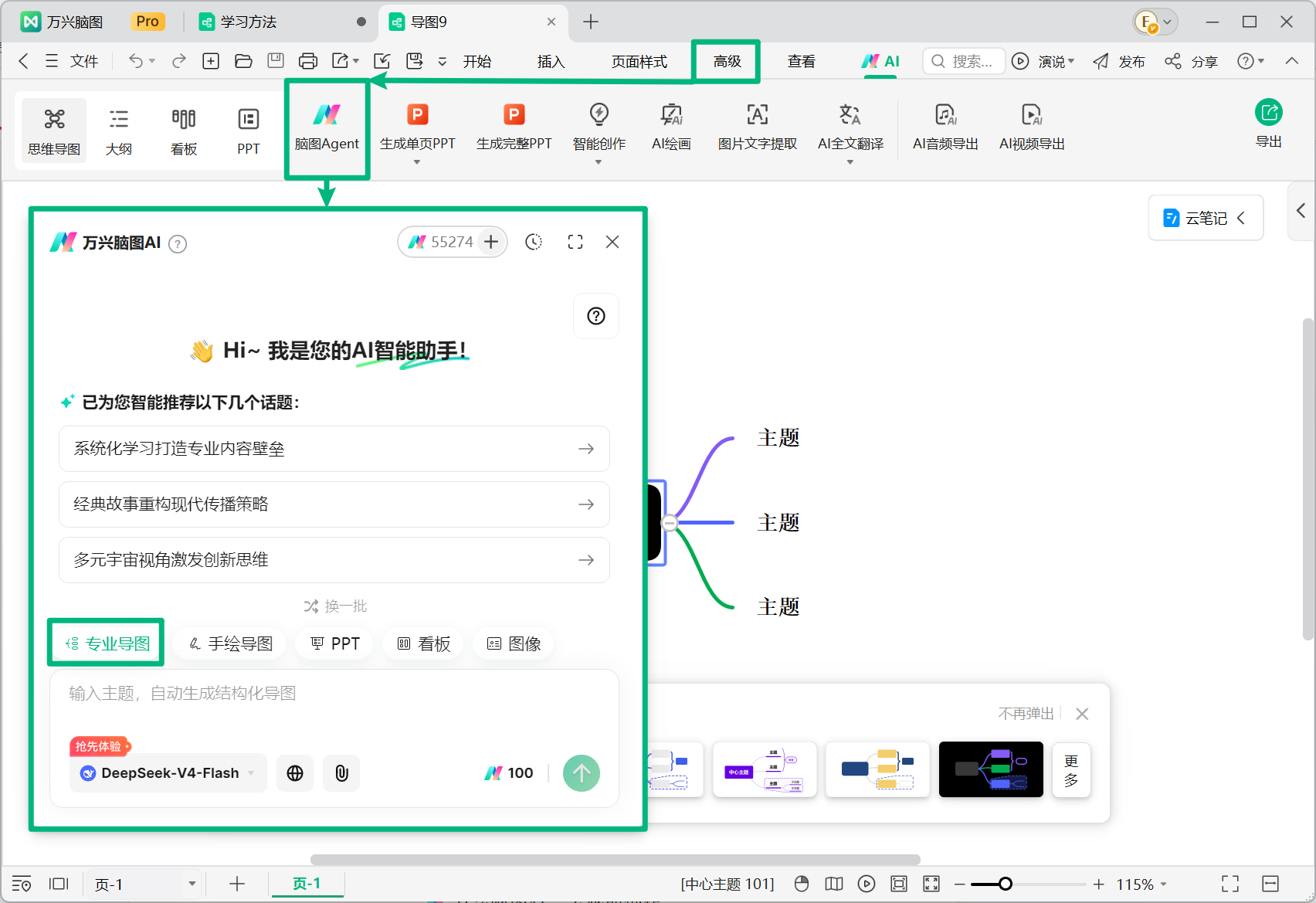The width and height of the screenshot is (1316, 903).
Task: Select the 手绘导图 mode chip
Action: click(x=230, y=643)
